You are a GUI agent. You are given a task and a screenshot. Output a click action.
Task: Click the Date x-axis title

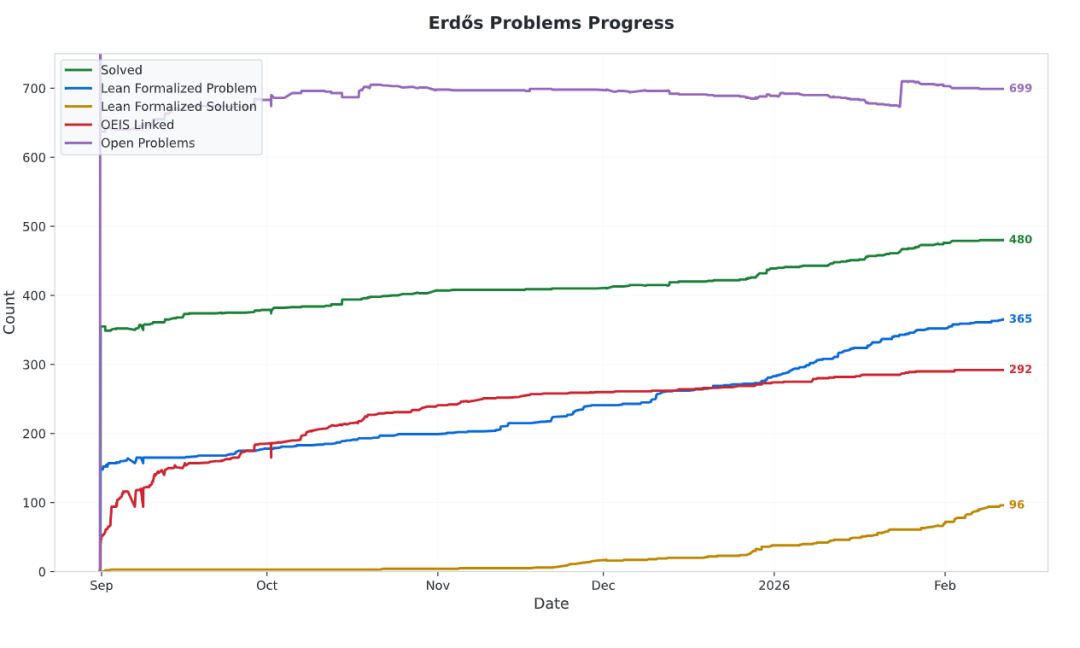tap(551, 604)
